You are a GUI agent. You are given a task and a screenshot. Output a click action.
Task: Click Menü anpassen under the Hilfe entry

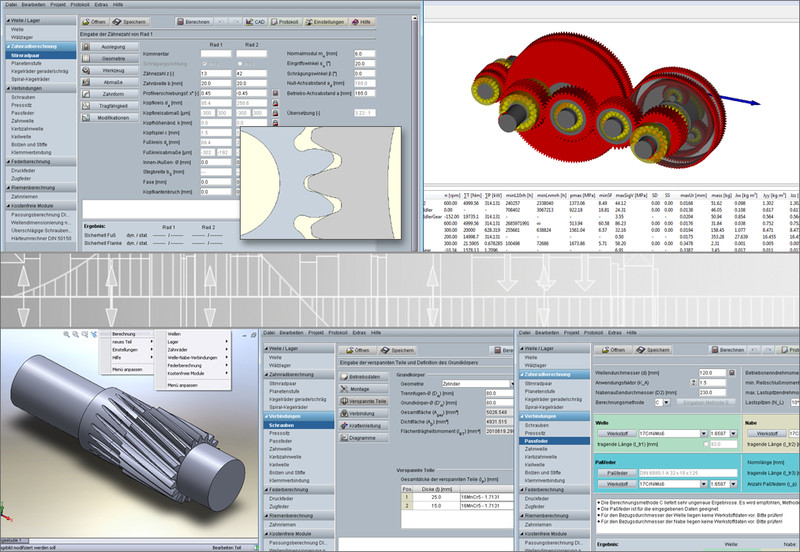pyautogui.click(x=125, y=369)
